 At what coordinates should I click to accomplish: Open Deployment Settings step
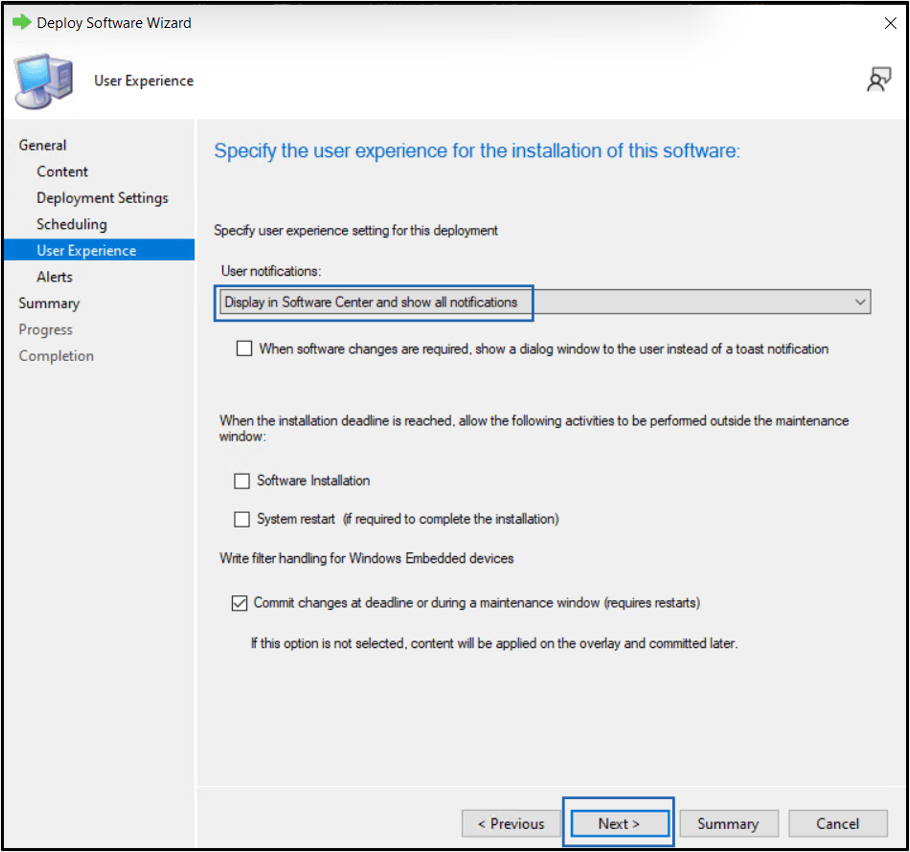[x=102, y=198]
